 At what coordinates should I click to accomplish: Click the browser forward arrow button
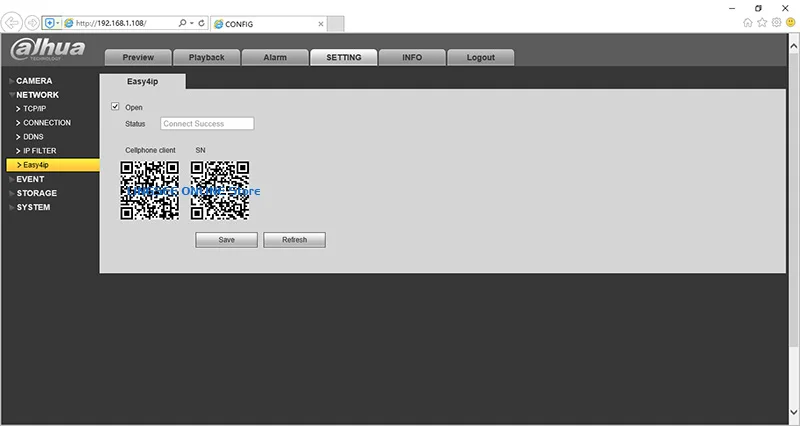[32, 23]
